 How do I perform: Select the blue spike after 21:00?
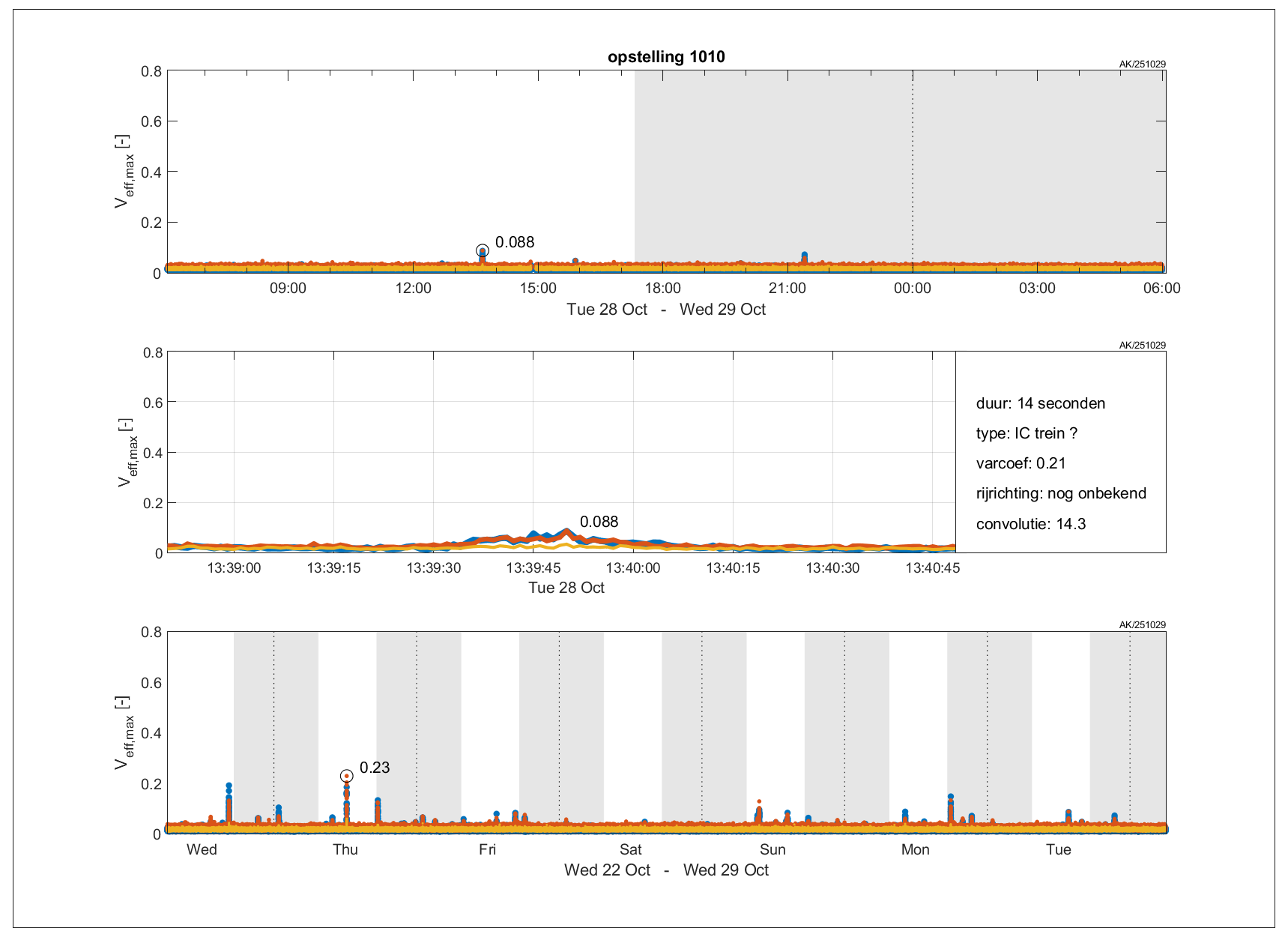pyautogui.click(x=804, y=256)
